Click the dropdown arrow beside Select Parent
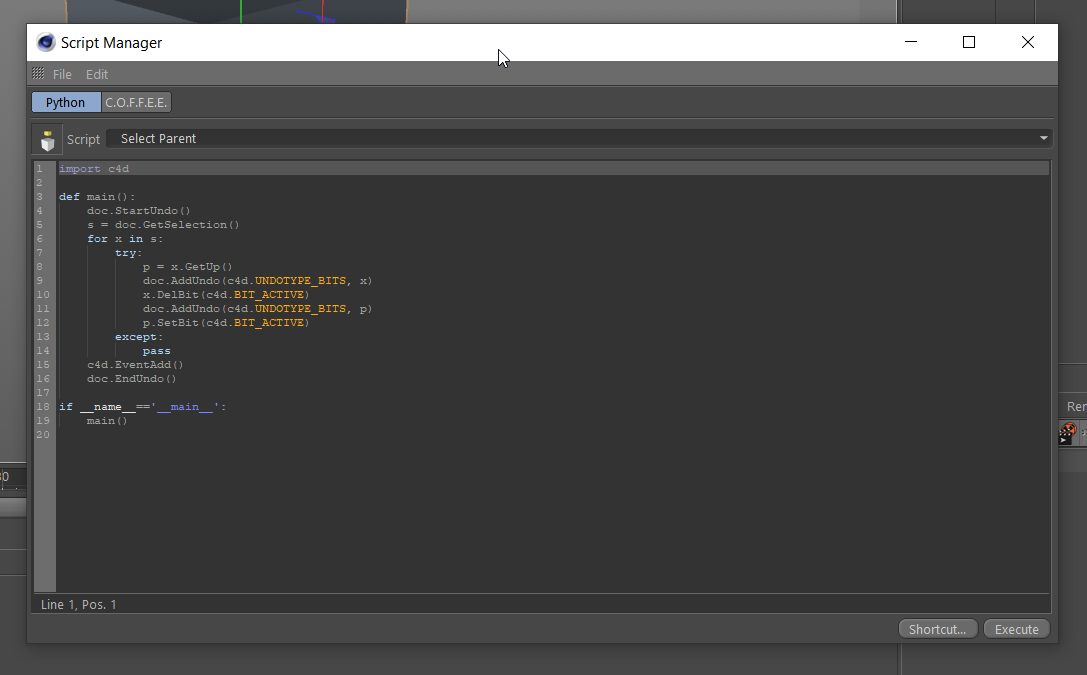This screenshot has width=1087, height=675. [1043, 138]
